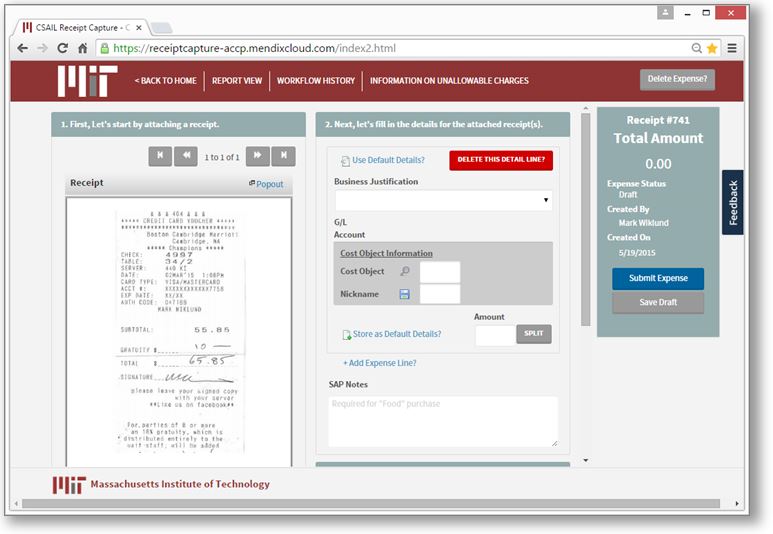Click the Store as Default Details? link
The height and width of the screenshot is (534, 773).
click(x=397, y=334)
